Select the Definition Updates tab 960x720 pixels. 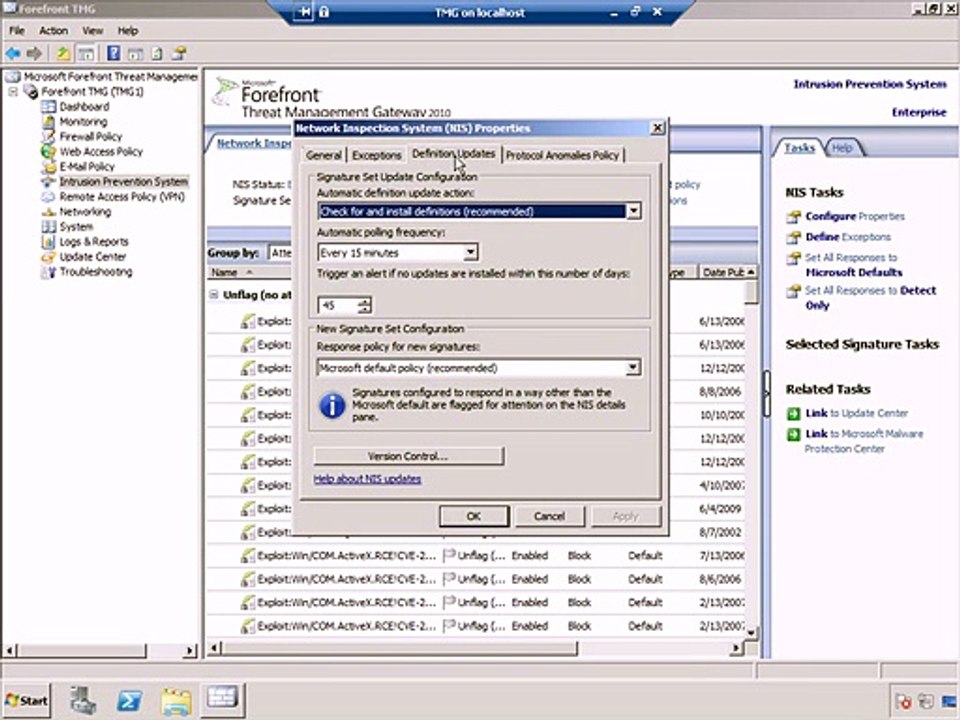coord(454,154)
